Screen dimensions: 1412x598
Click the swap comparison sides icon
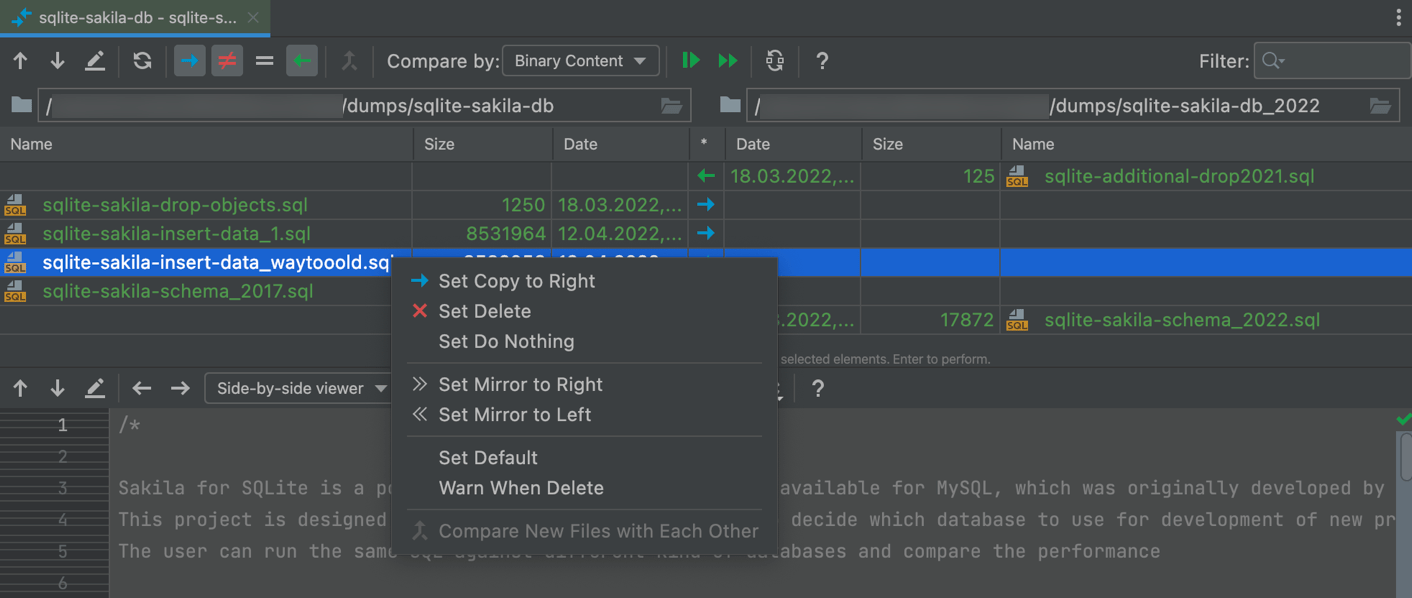774,60
